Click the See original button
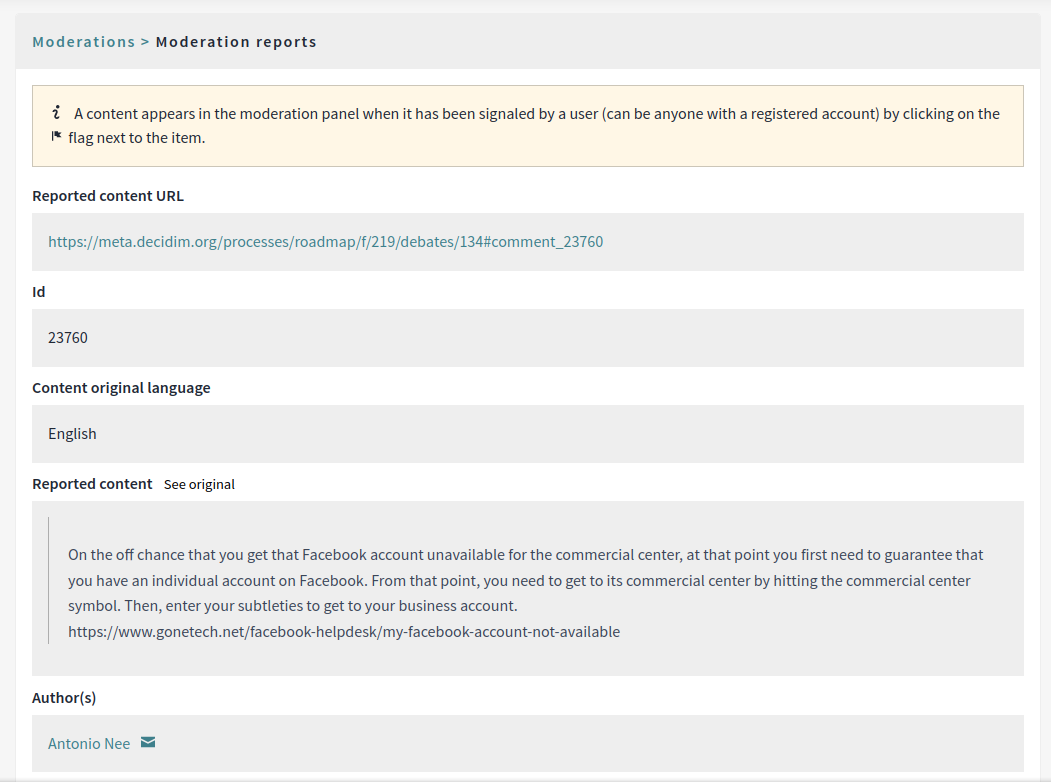Viewport: 1051px width, 782px height. 199,484
